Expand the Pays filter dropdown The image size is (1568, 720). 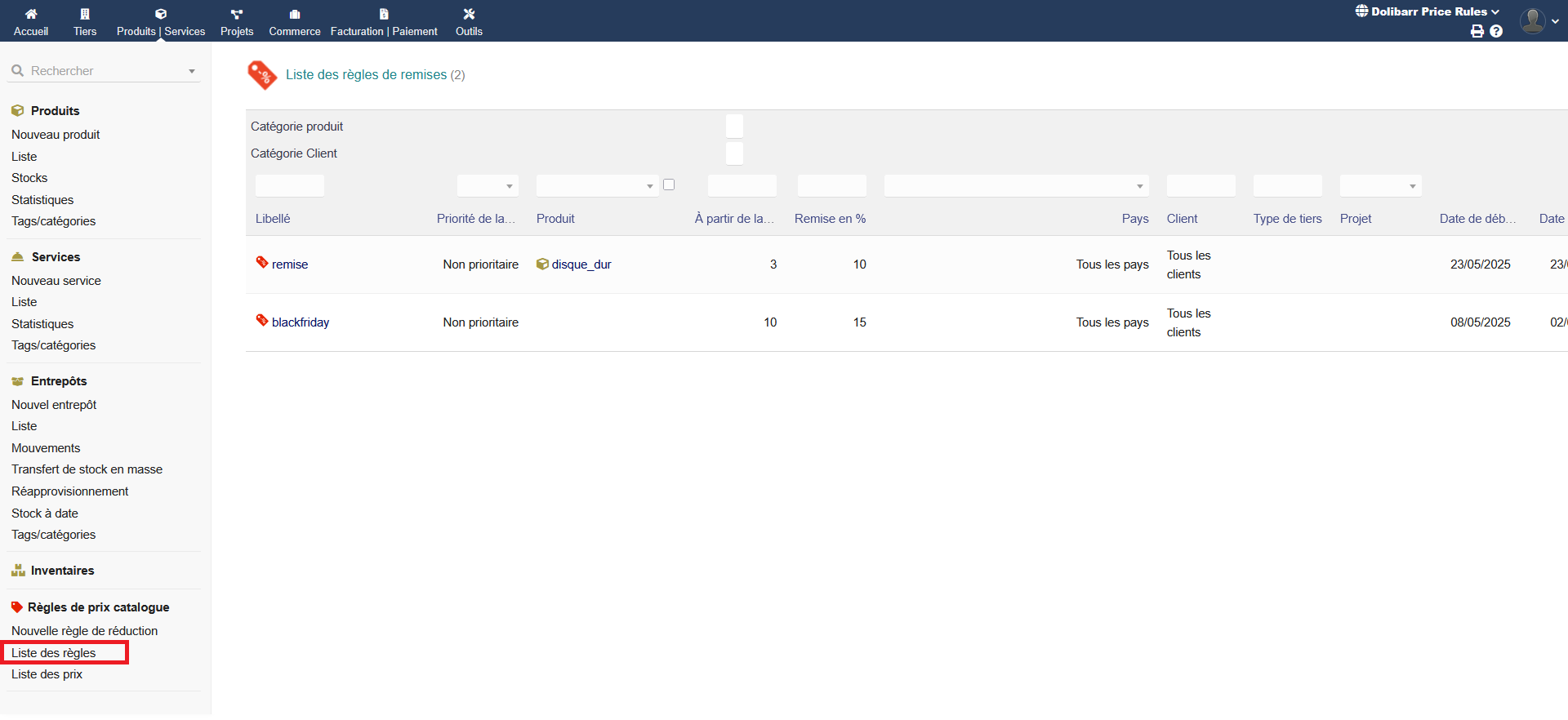click(x=1016, y=186)
